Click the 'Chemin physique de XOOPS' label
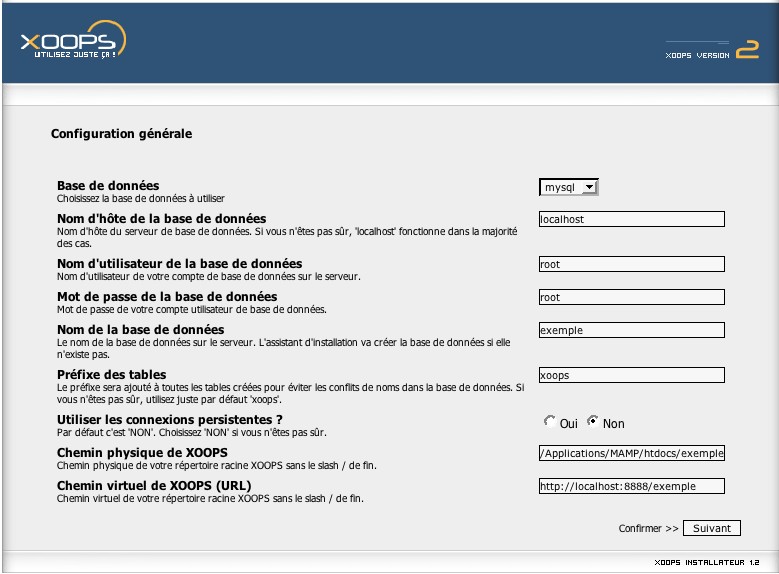Image resolution: width=779 pixels, height=574 pixels. (142, 453)
